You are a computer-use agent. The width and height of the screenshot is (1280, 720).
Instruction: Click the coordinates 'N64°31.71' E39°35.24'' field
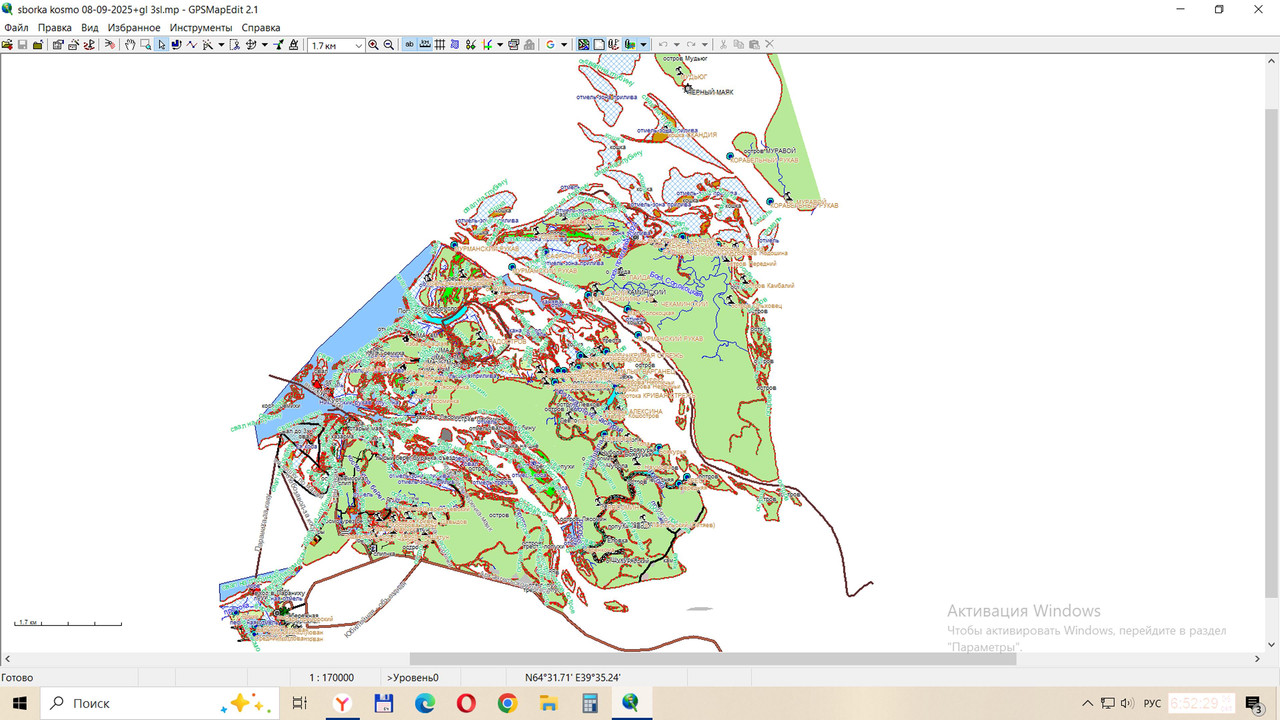tap(572, 677)
